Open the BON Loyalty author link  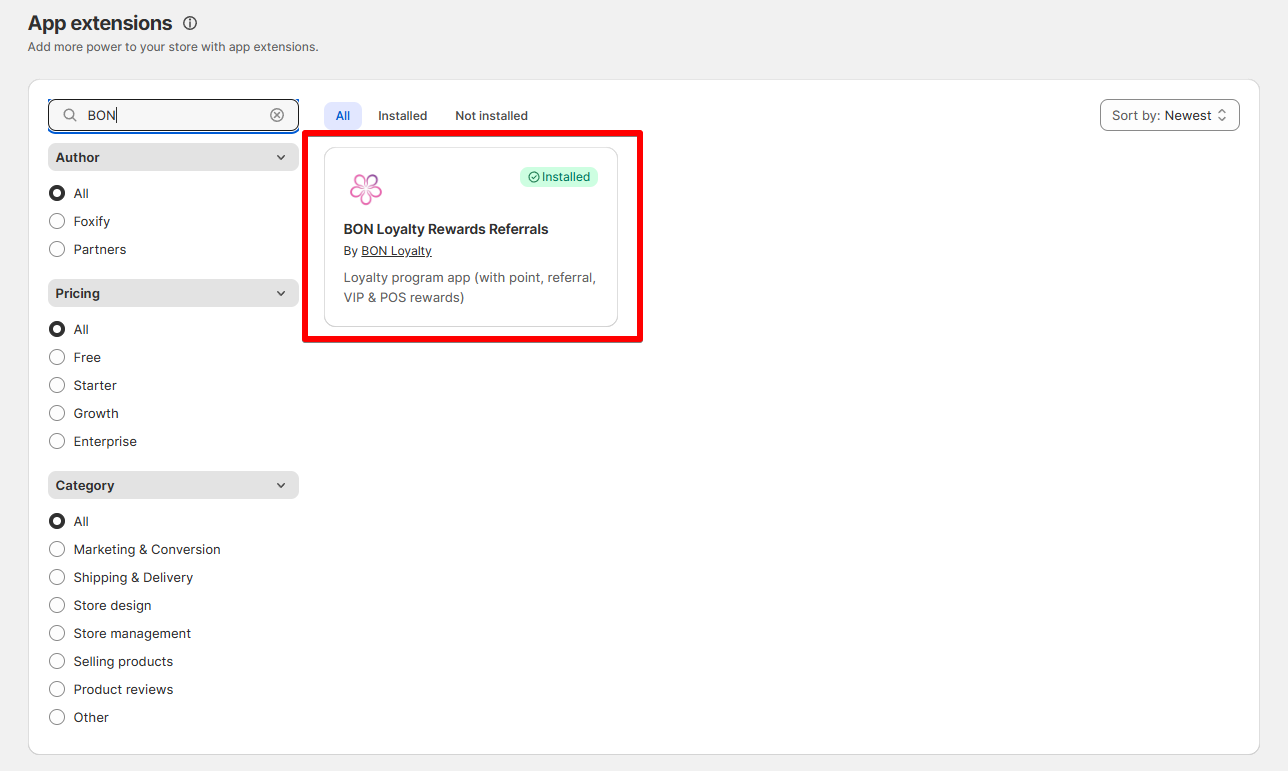pyautogui.click(x=396, y=251)
